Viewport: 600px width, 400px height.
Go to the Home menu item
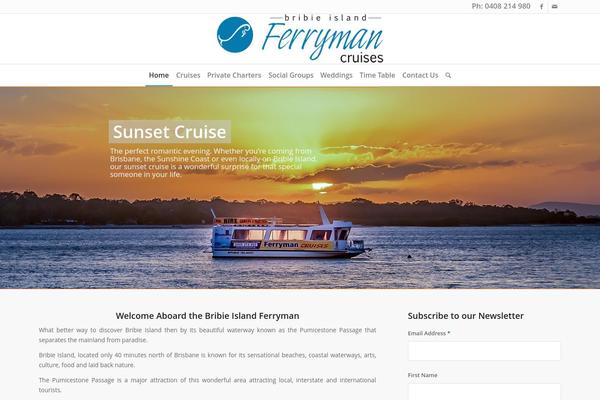tap(159, 75)
